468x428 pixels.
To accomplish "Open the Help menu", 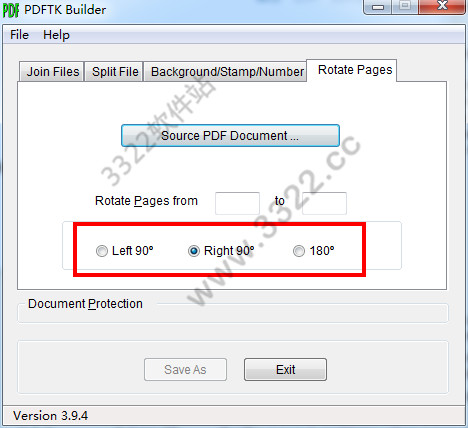I will [56, 35].
